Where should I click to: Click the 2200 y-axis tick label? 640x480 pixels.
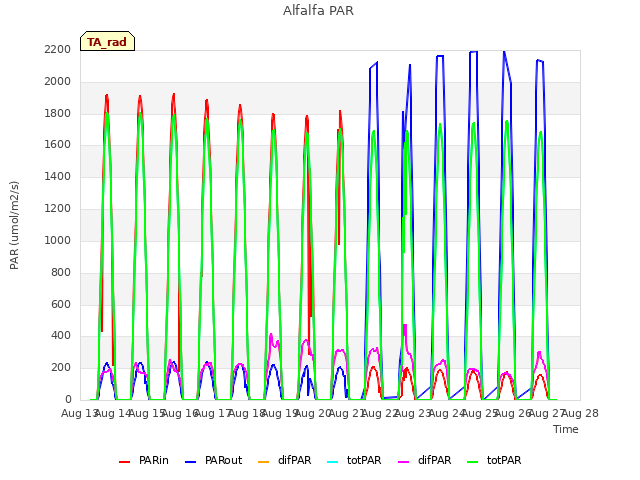(x=58, y=50)
